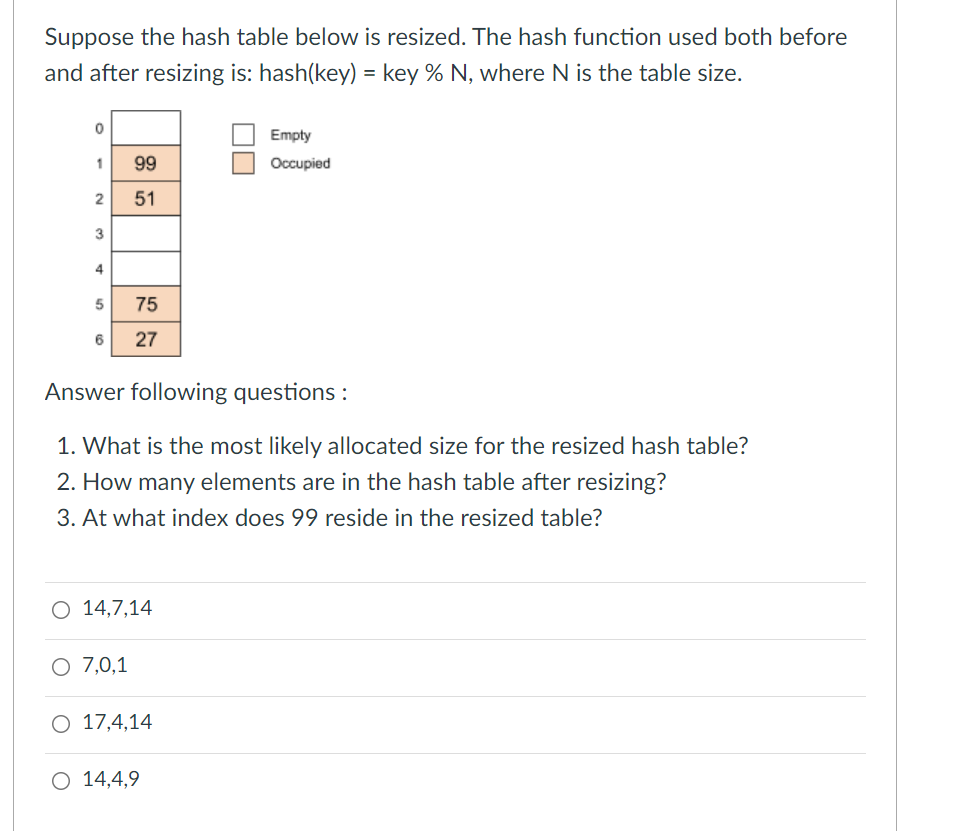Viewport: 962px width, 831px height.
Task: Click the cell containing 51
Action: [x=145, y=197]
